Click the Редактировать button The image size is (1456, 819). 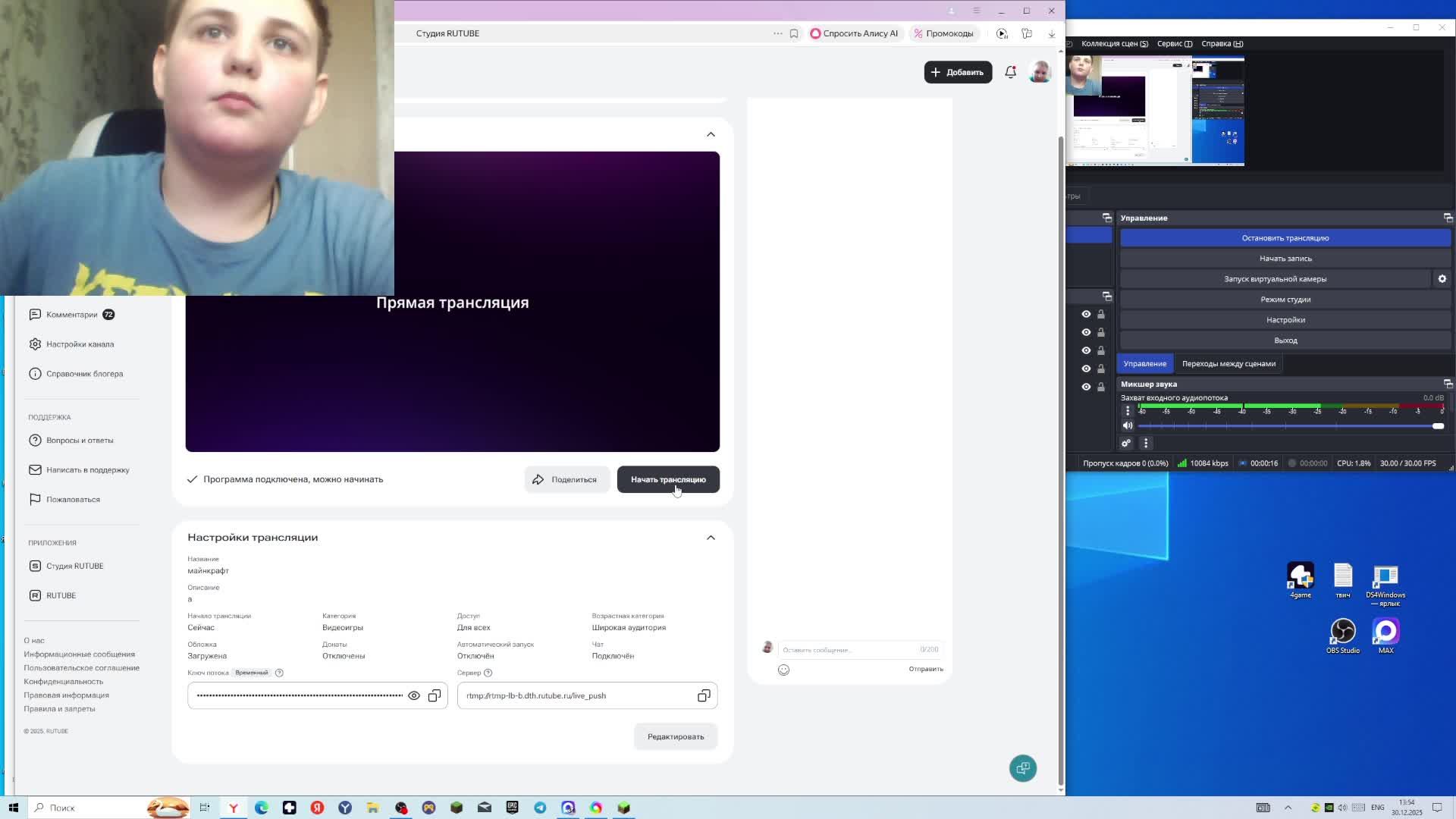[675, 736]
